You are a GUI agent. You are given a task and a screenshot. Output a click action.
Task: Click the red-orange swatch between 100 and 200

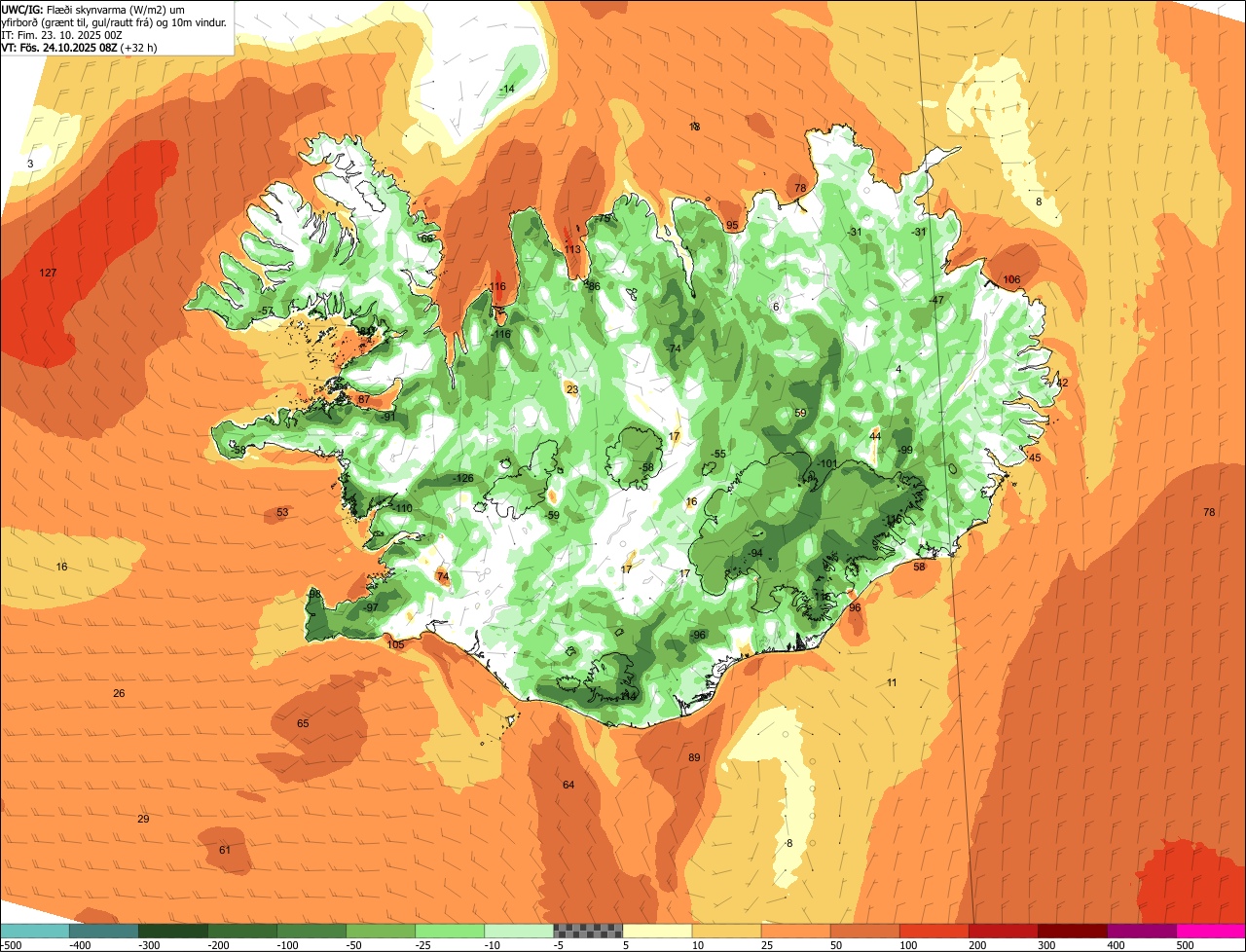933,931
